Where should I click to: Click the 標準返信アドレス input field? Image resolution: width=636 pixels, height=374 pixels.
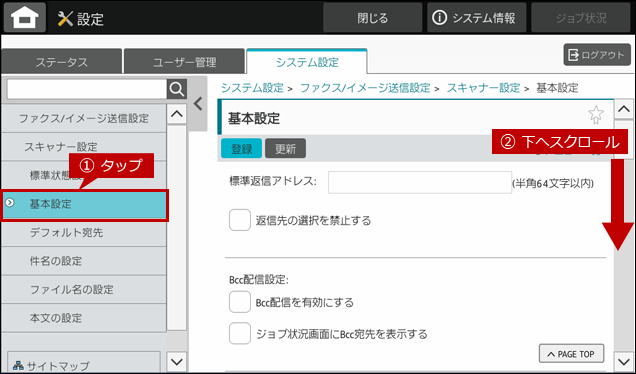[420, 182]
